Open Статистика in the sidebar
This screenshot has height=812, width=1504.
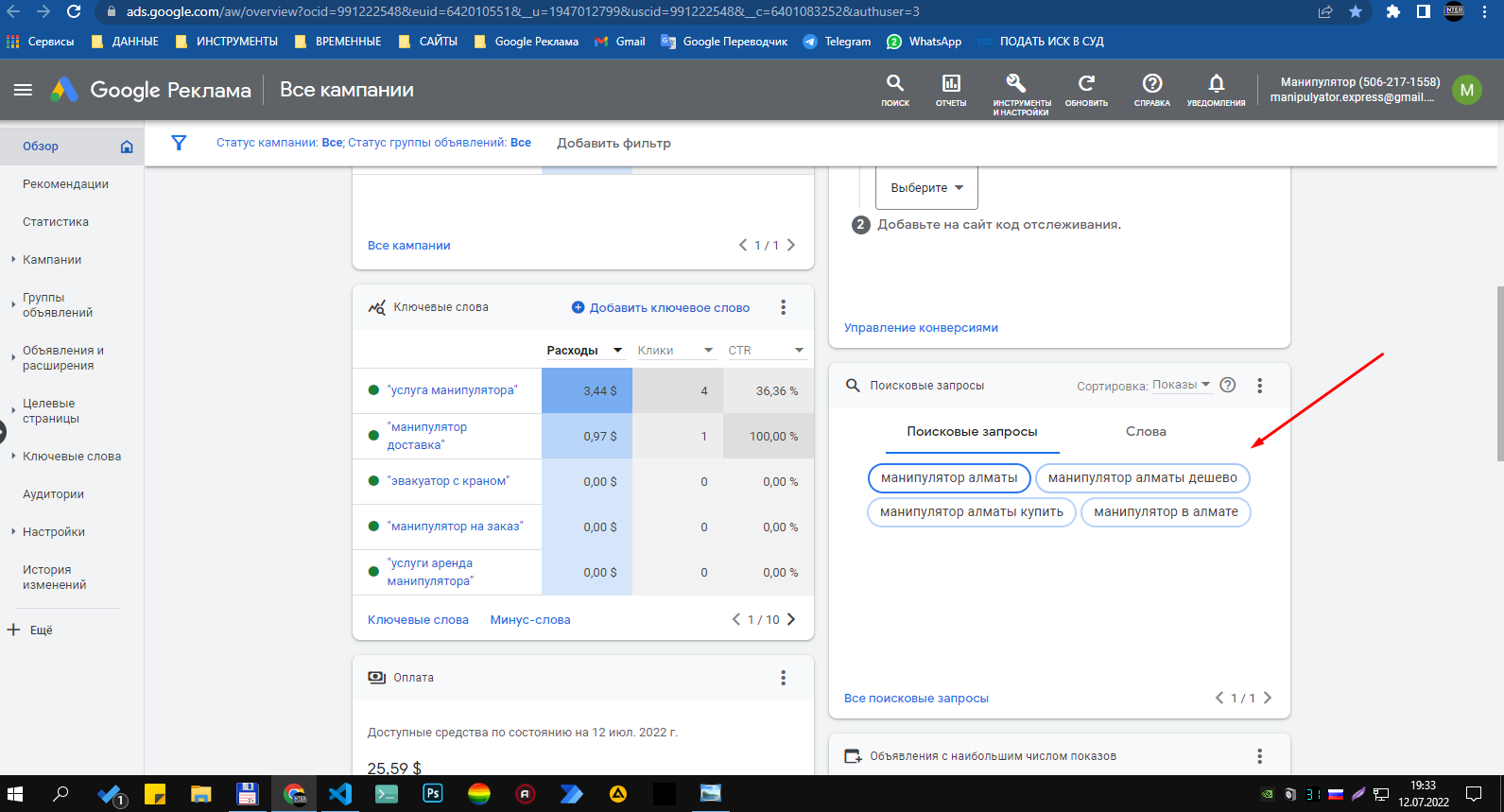pos(56,222)
